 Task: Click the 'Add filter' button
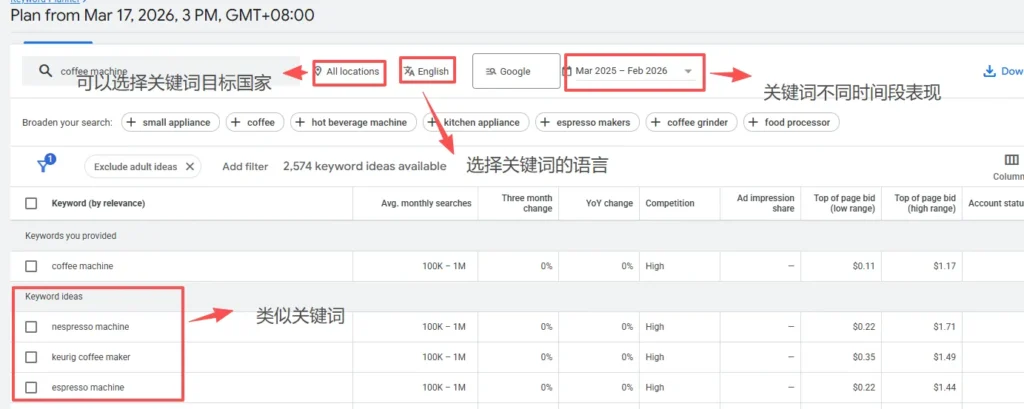pos(245,167)
